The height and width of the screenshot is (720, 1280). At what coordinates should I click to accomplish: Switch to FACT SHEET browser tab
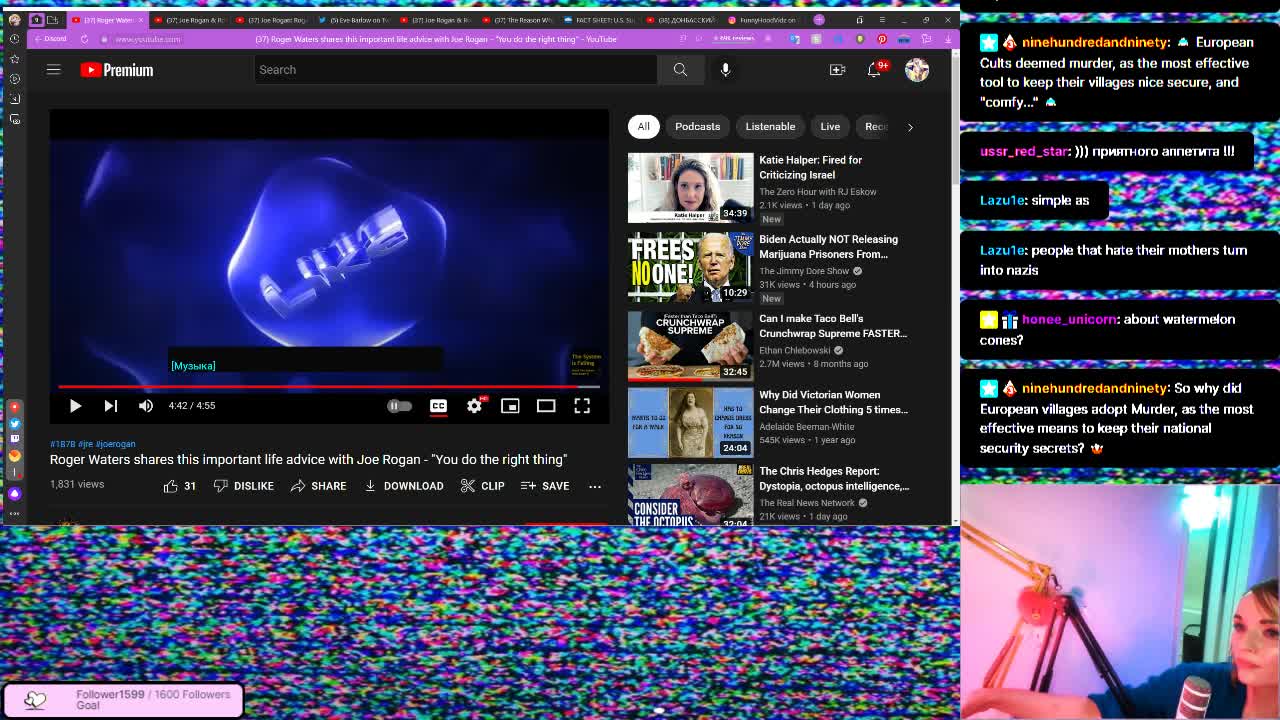(600, 20)
